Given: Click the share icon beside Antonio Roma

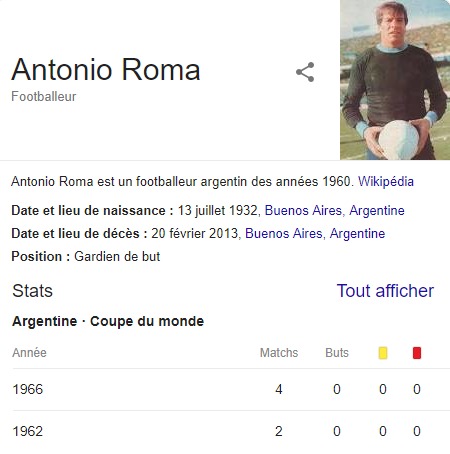Looking at the screenshot, I should coord(305,72).
